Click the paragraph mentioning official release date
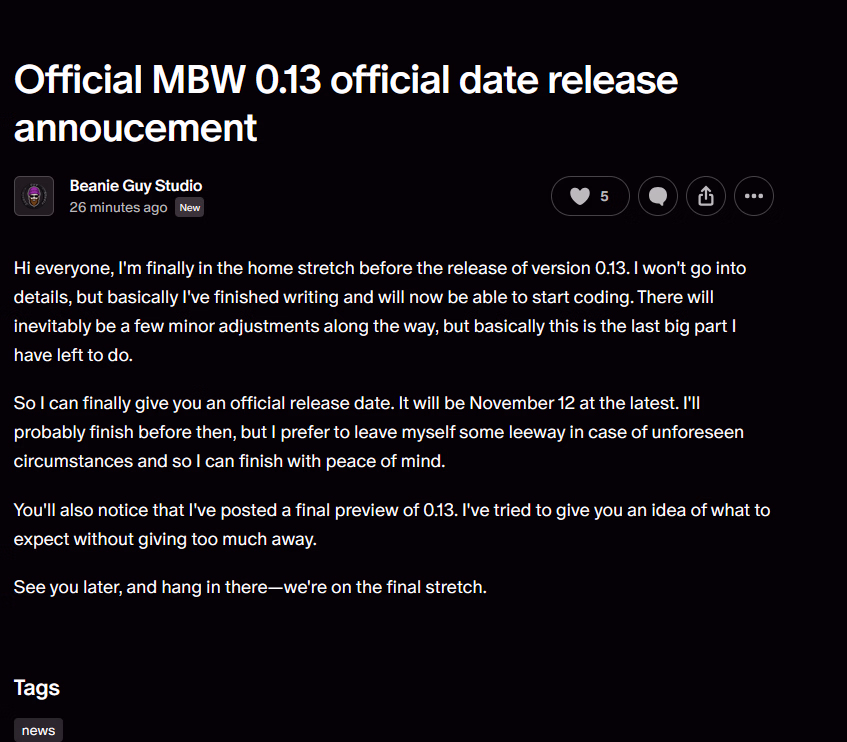Image resolution: width=847 pixels, height=742 pixels. point(380,432)
